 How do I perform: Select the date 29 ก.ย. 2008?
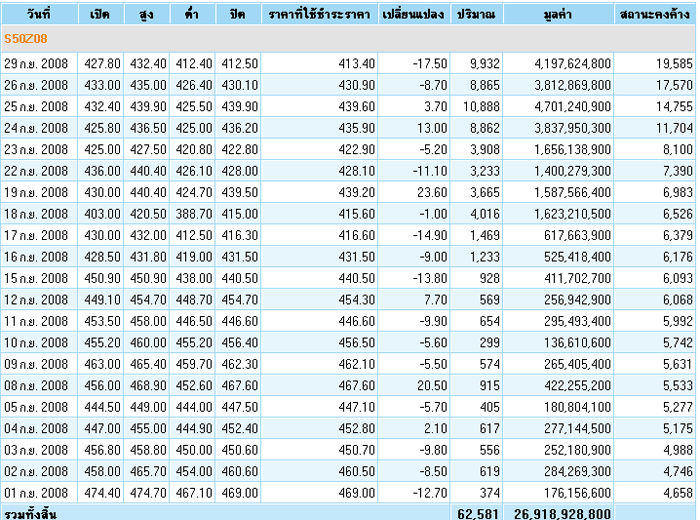click(36, 64)
